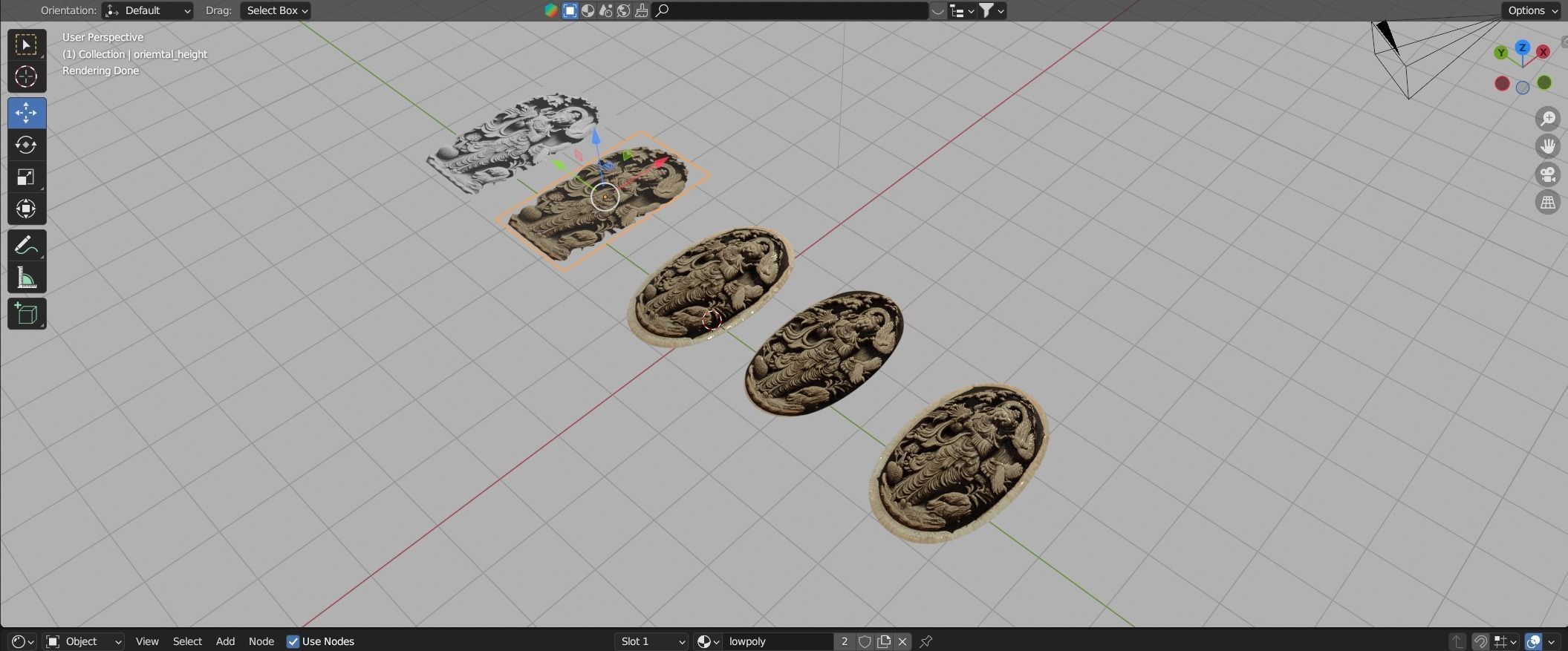Viewport: 1568px width, 651px height.
Task: Toggle fake user shield for lowpoly
Action: coord(865,641)
